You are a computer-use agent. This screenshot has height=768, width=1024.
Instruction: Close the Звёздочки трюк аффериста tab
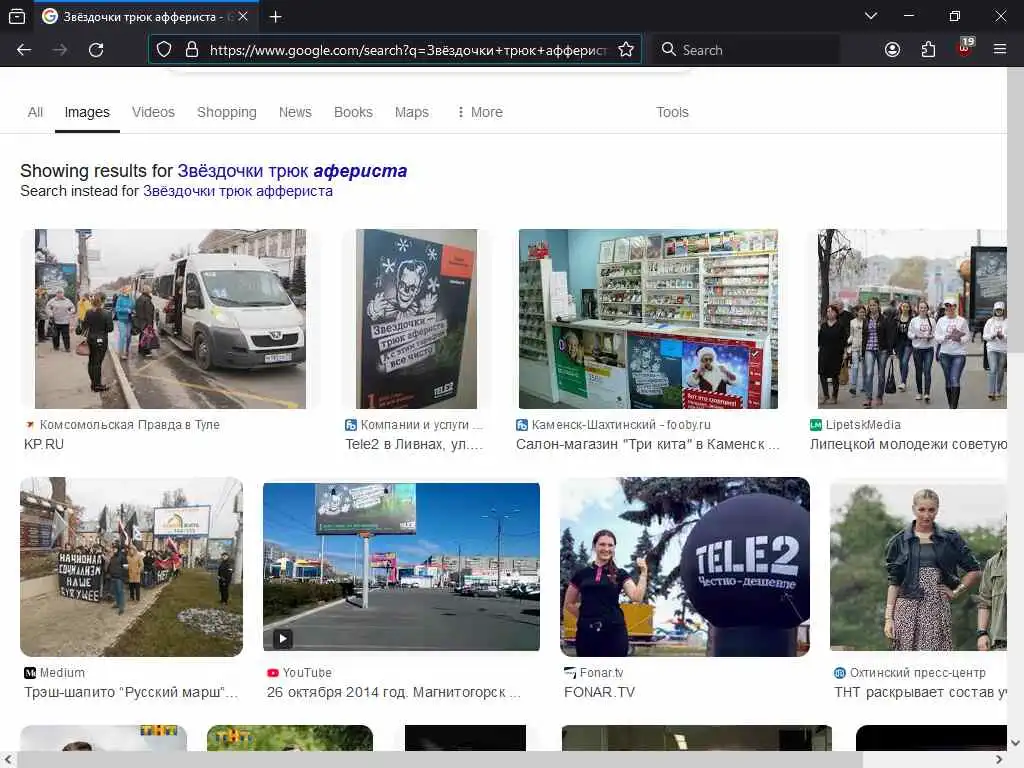pos(243,16)
